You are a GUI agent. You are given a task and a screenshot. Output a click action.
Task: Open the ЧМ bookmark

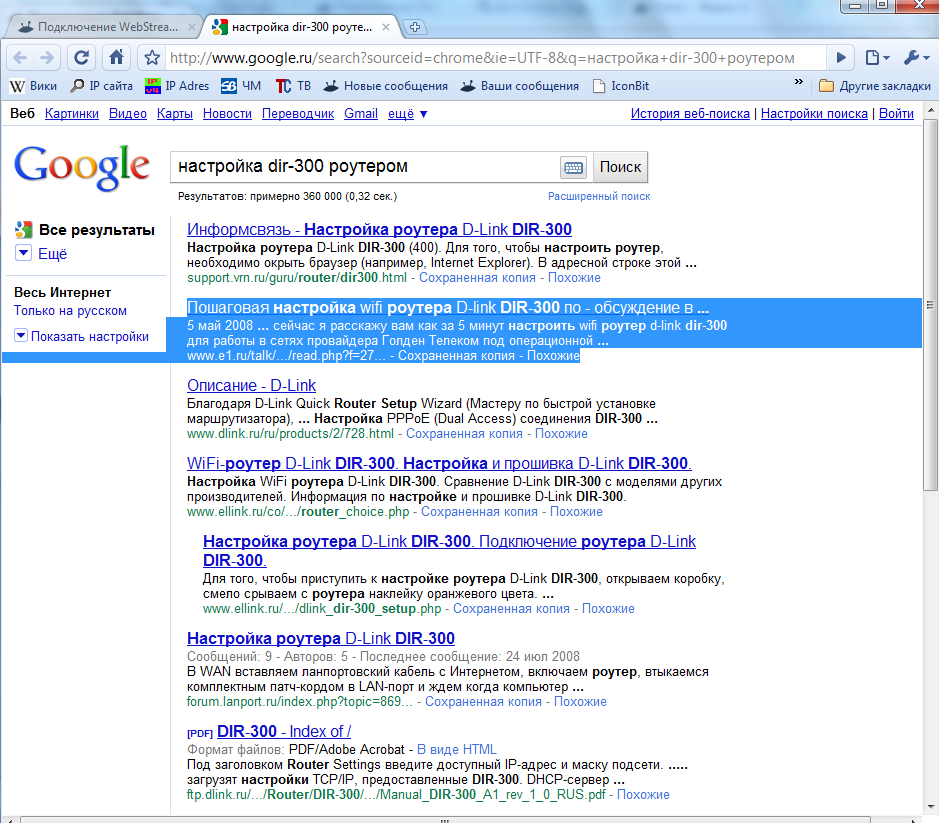[241, 86]
